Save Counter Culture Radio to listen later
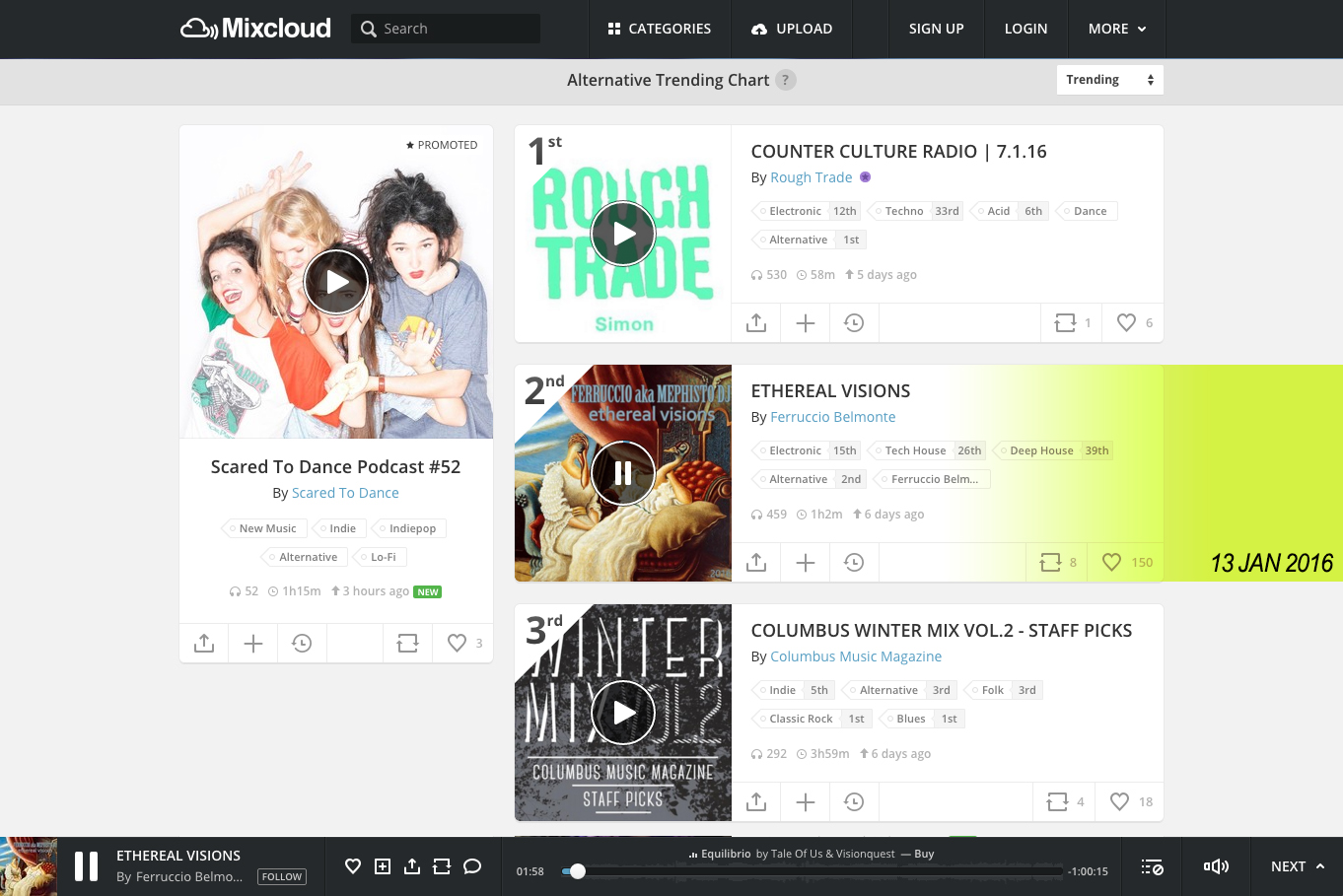Screen dimensions: 1343x896 pyautogui.click(x=854, y=322)
